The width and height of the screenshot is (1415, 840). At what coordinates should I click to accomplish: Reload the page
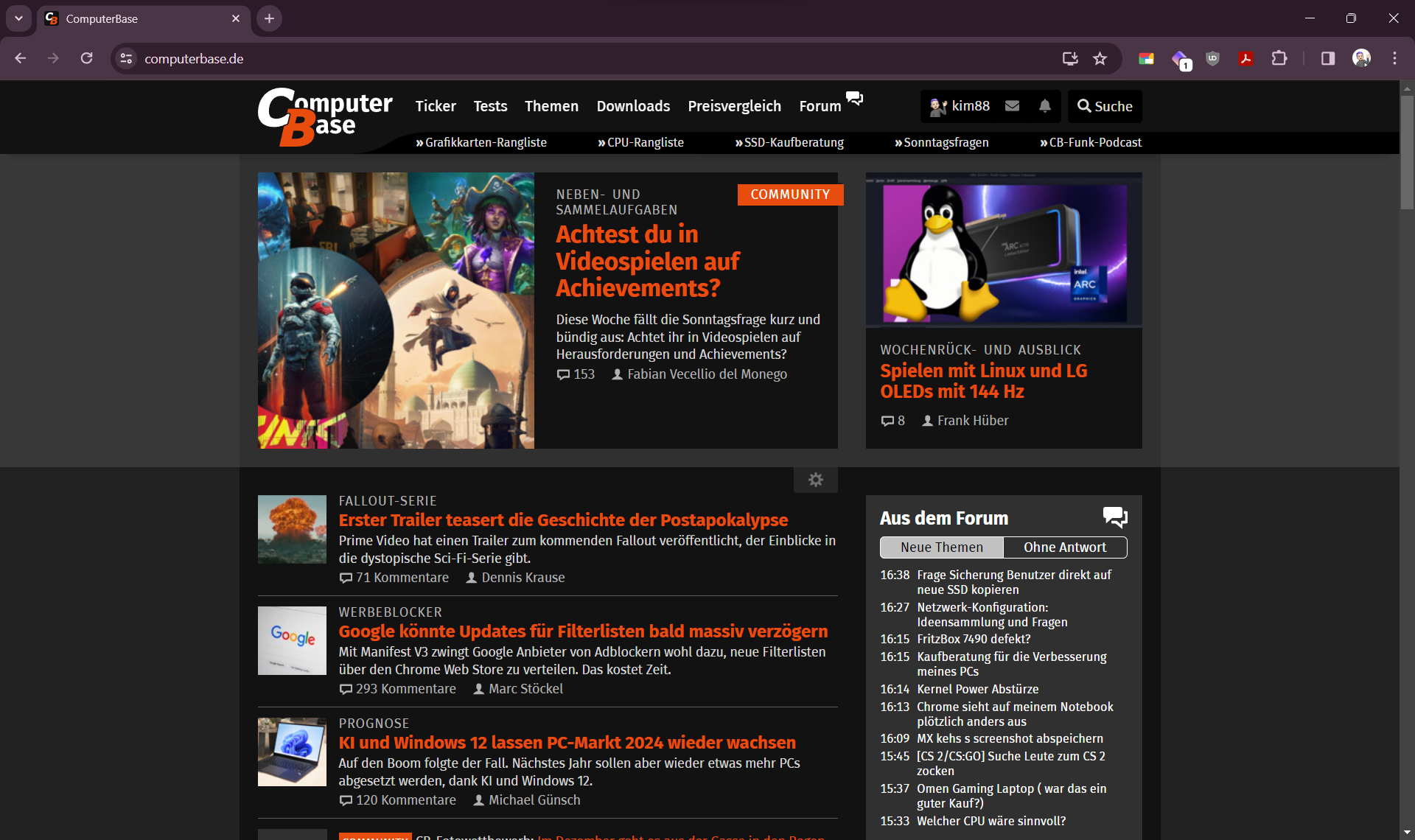pyautogui.click(x=87, y=59)
